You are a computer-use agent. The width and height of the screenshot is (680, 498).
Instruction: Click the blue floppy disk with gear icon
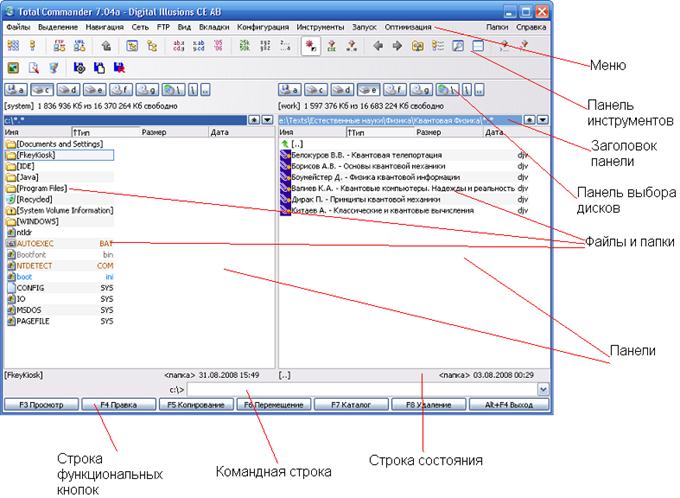tap(79, 68)
